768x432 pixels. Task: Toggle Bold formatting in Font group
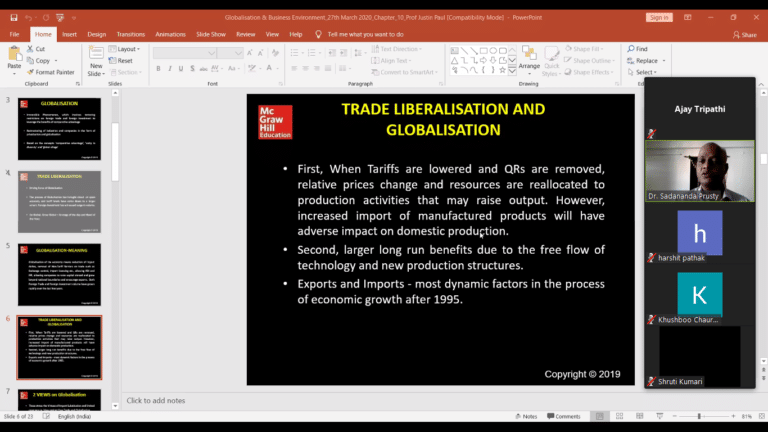157,71
